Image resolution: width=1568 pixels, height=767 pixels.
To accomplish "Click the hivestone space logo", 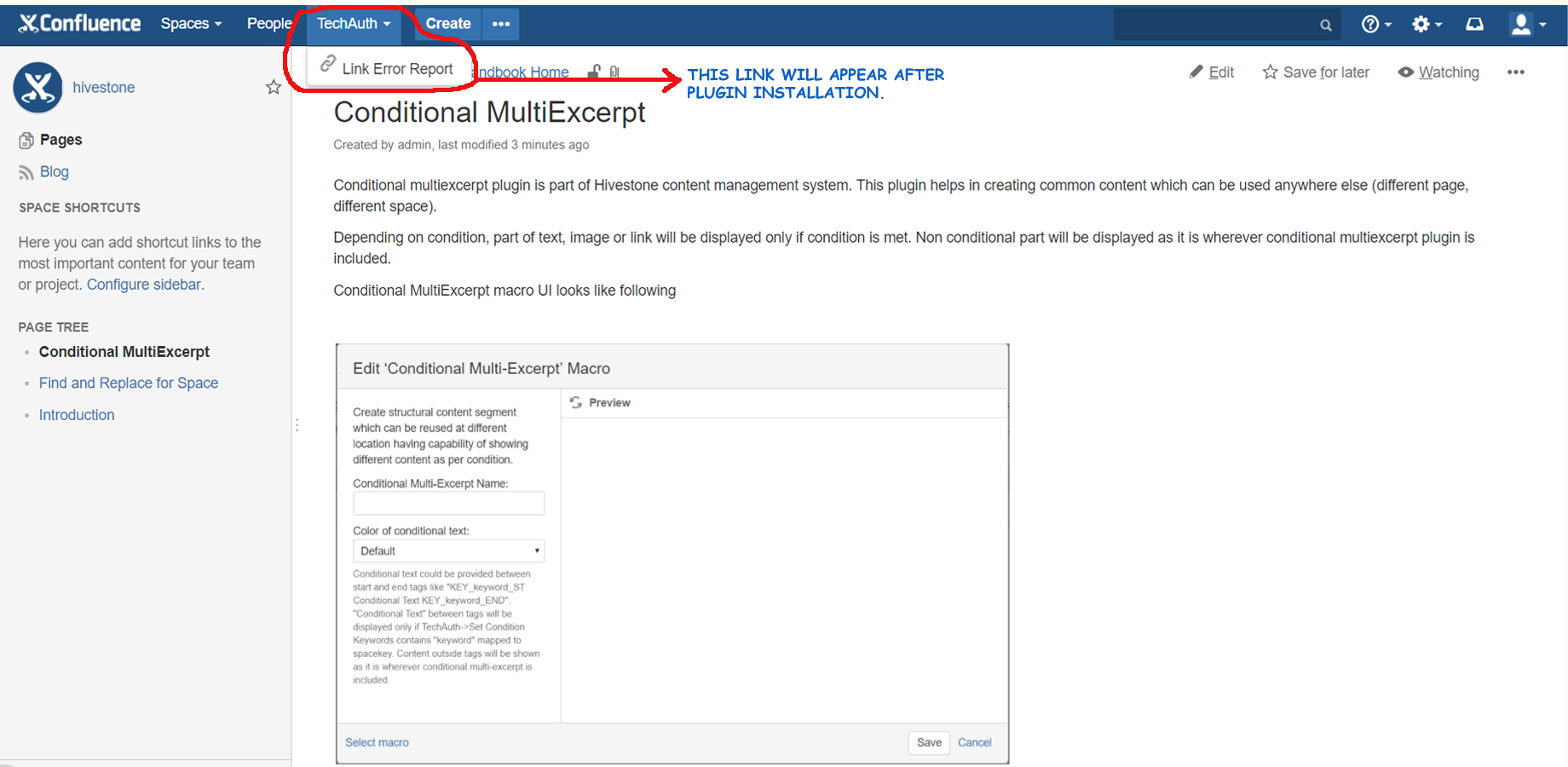I will (x=38, y=87).
